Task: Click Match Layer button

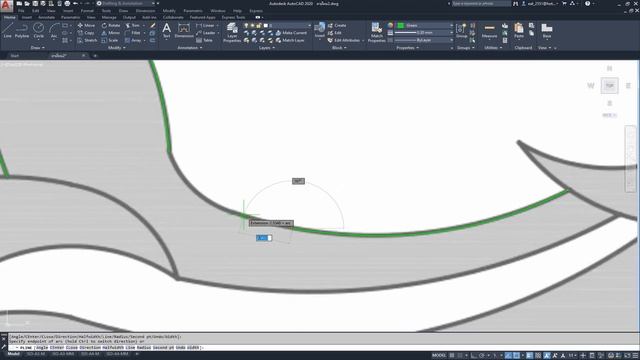Action: point(290,40)
